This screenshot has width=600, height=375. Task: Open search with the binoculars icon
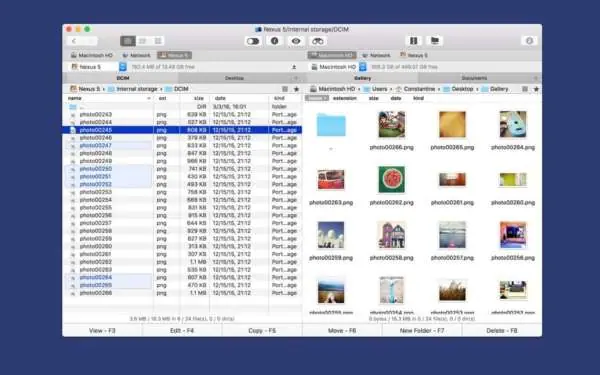[x=318, y=41]
